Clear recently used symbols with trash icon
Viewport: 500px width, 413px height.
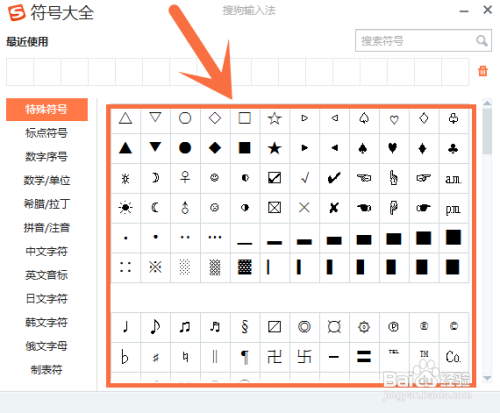(x=483, y=71)
